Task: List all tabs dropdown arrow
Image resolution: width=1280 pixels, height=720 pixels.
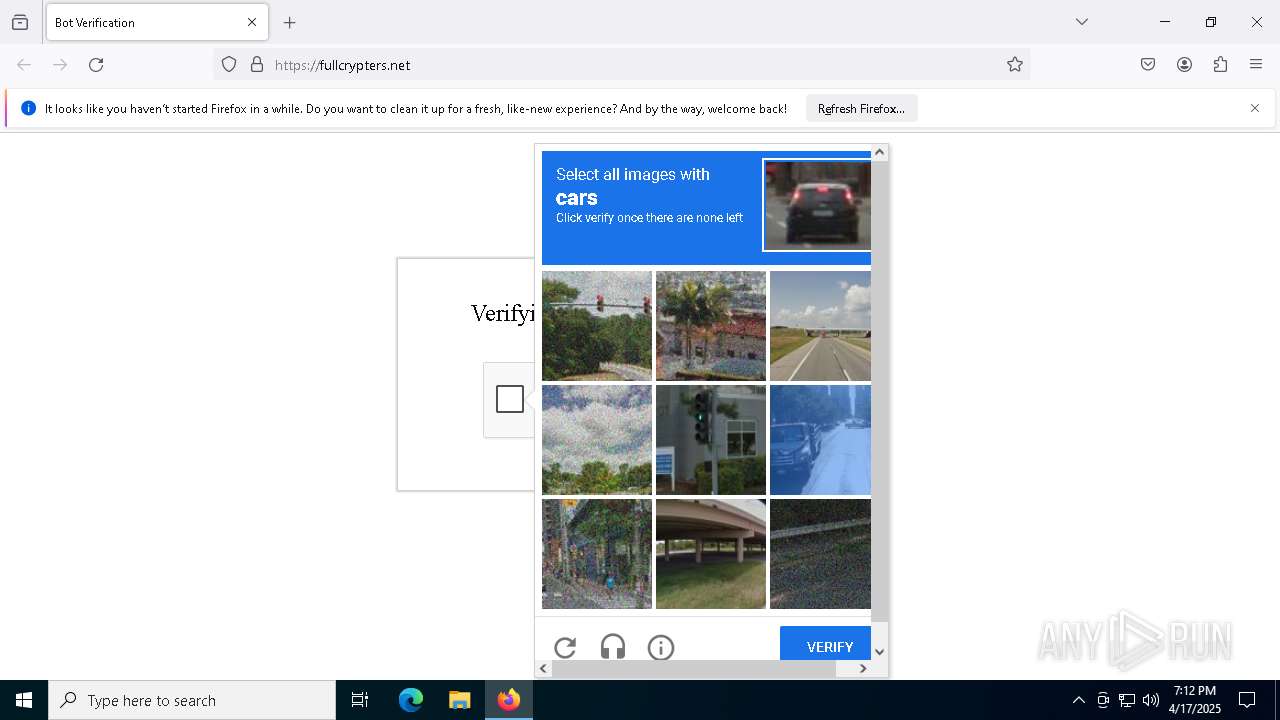Action: (x=1082, y=22)
